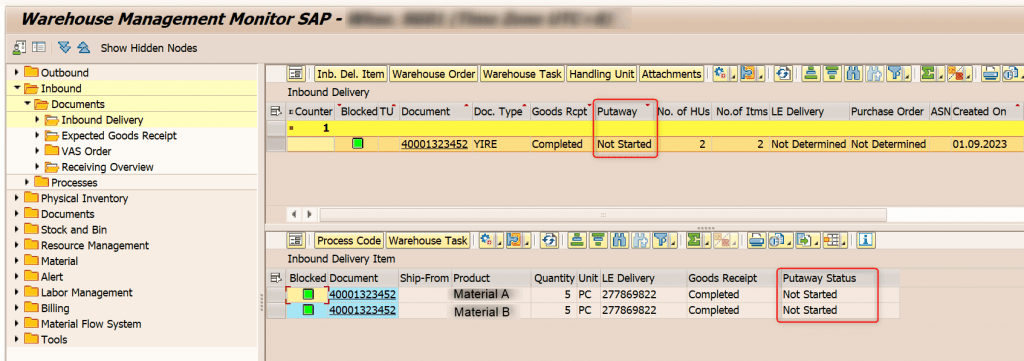This screenshot has height=361, width=1024.
Task: Click the horizontal scrollbar track of Inbound Delivery
Action: pos(603,214)
